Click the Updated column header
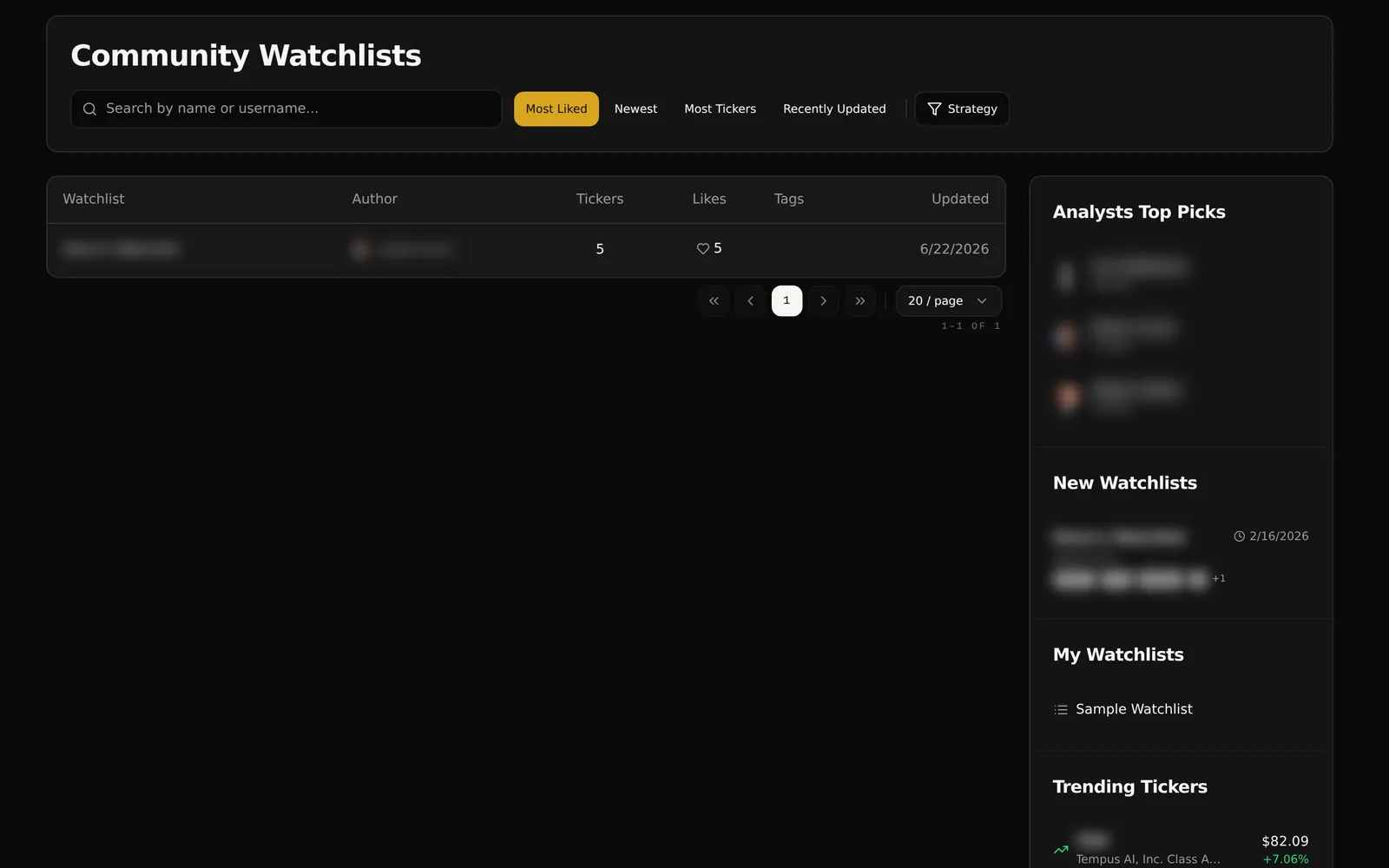 tap(960, 199)
